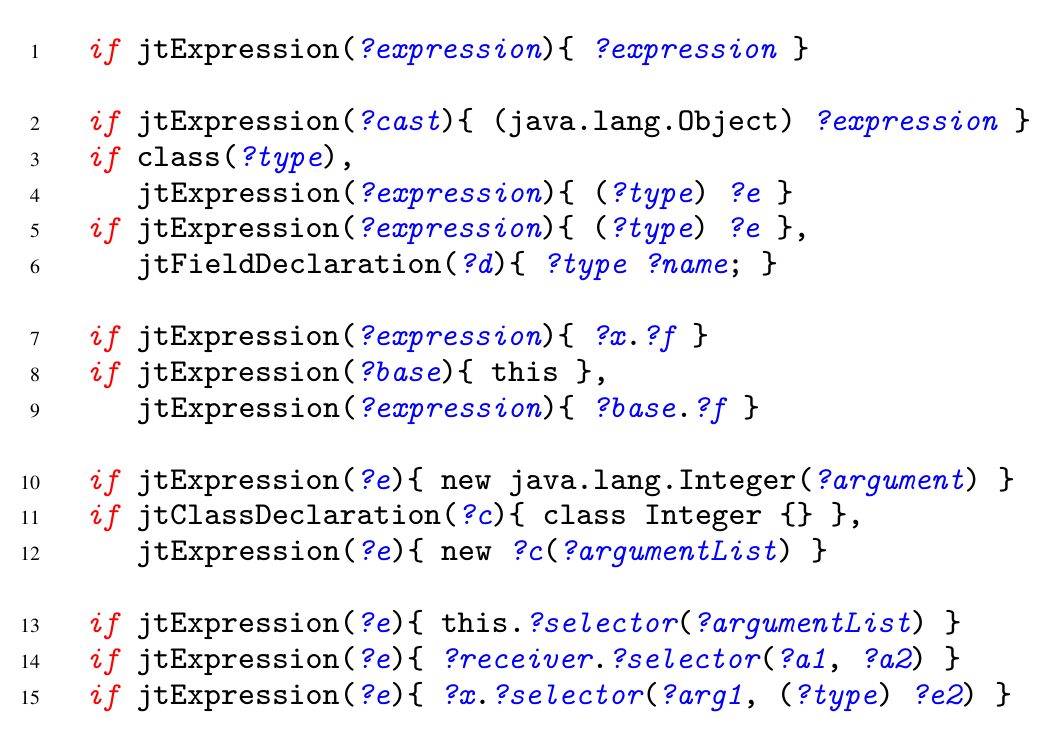
Task: Click the ?type variable inside class() on line 3
Action: 283,158
